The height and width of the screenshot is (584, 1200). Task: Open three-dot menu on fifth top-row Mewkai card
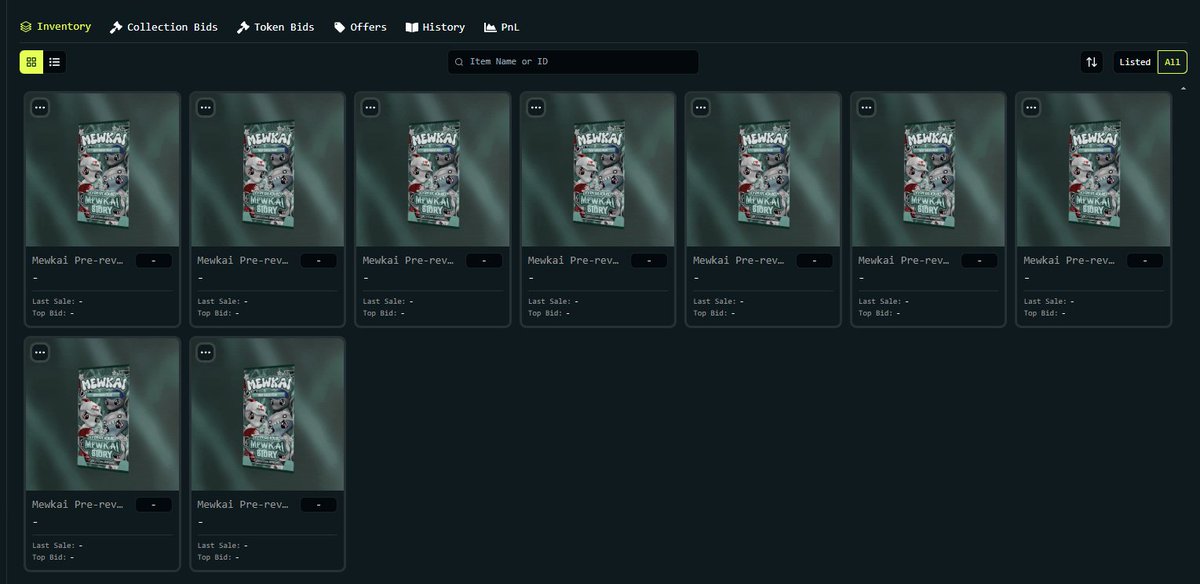[701, 107]
